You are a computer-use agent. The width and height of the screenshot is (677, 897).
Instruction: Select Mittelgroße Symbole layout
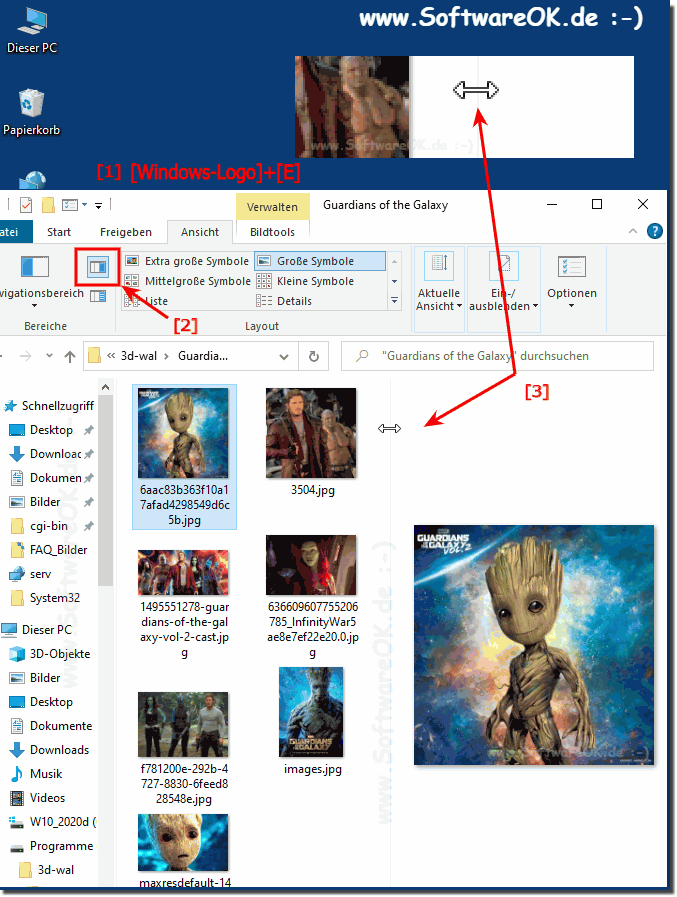[x=188, y=281]
